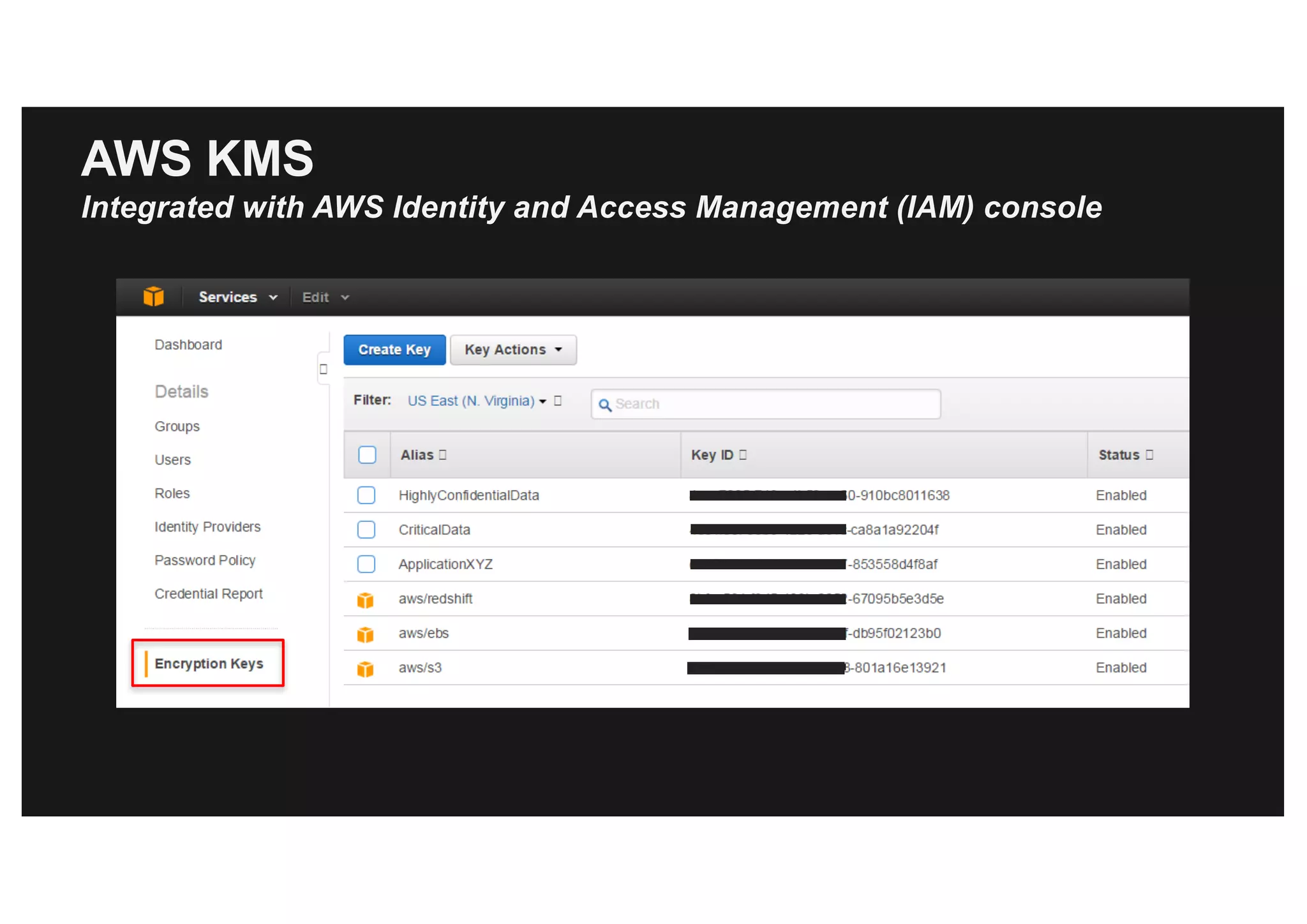Open the HighlyConfidentialData key alias
Screen dimensions: 1307x924
(468, 495)
